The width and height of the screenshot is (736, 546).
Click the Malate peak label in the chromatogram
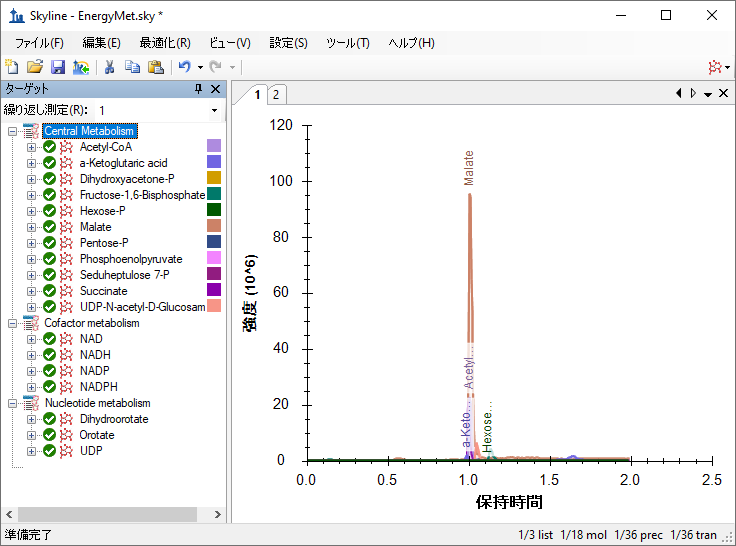pyautogui.click(x=468, y=168)
